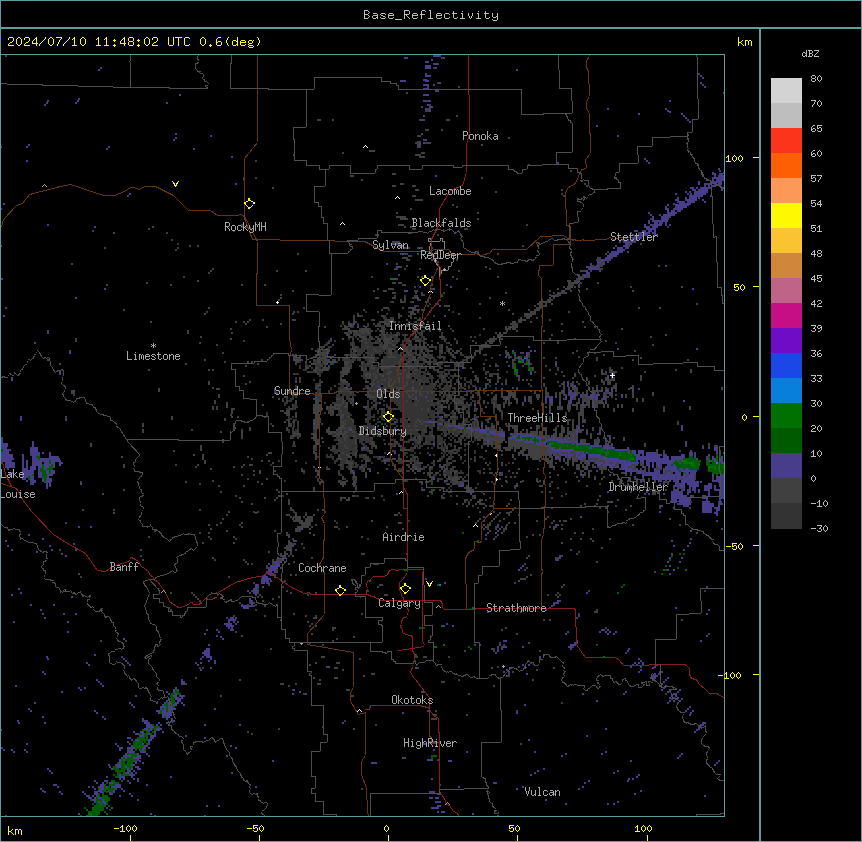Click the Airdrie city label
This screenshot has height=842, width=862.
[x=403, y=537]
